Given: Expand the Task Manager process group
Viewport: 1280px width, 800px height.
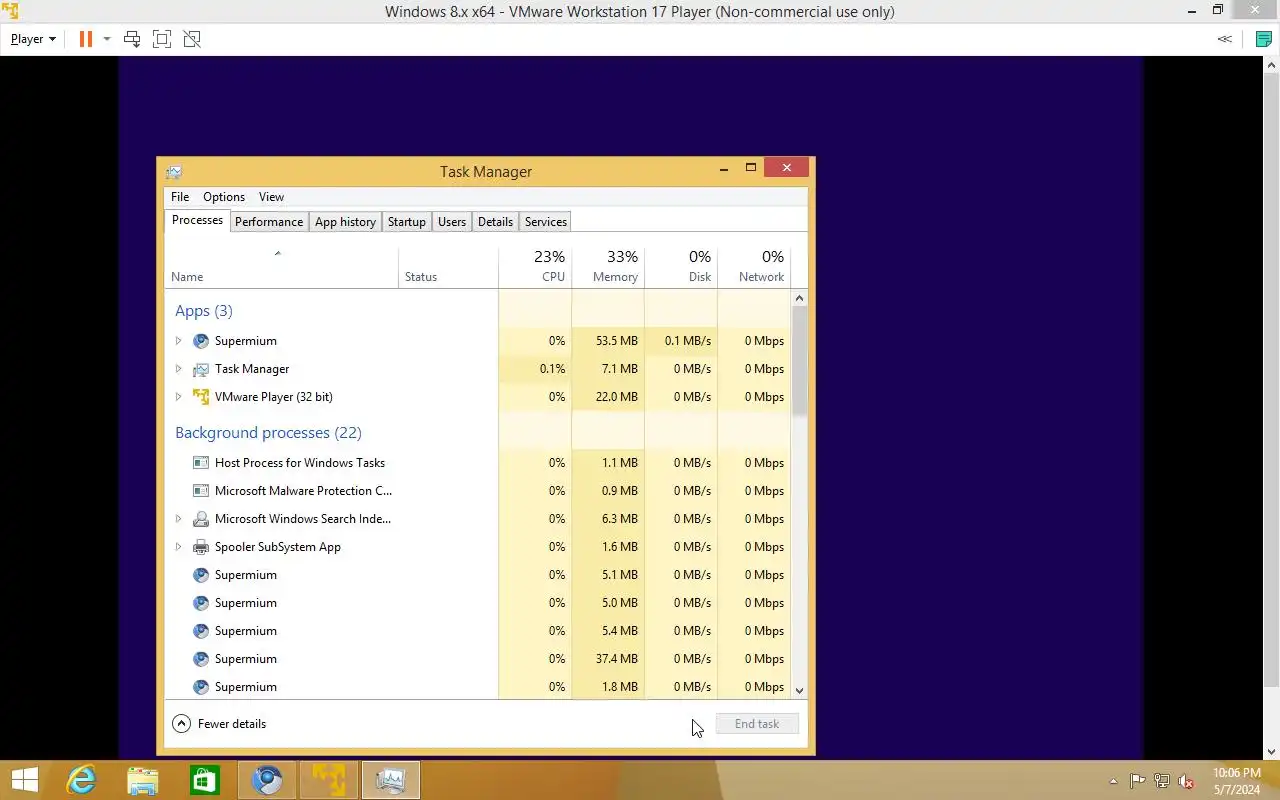Looking at the screenshot, I should (x=179, y=369).
